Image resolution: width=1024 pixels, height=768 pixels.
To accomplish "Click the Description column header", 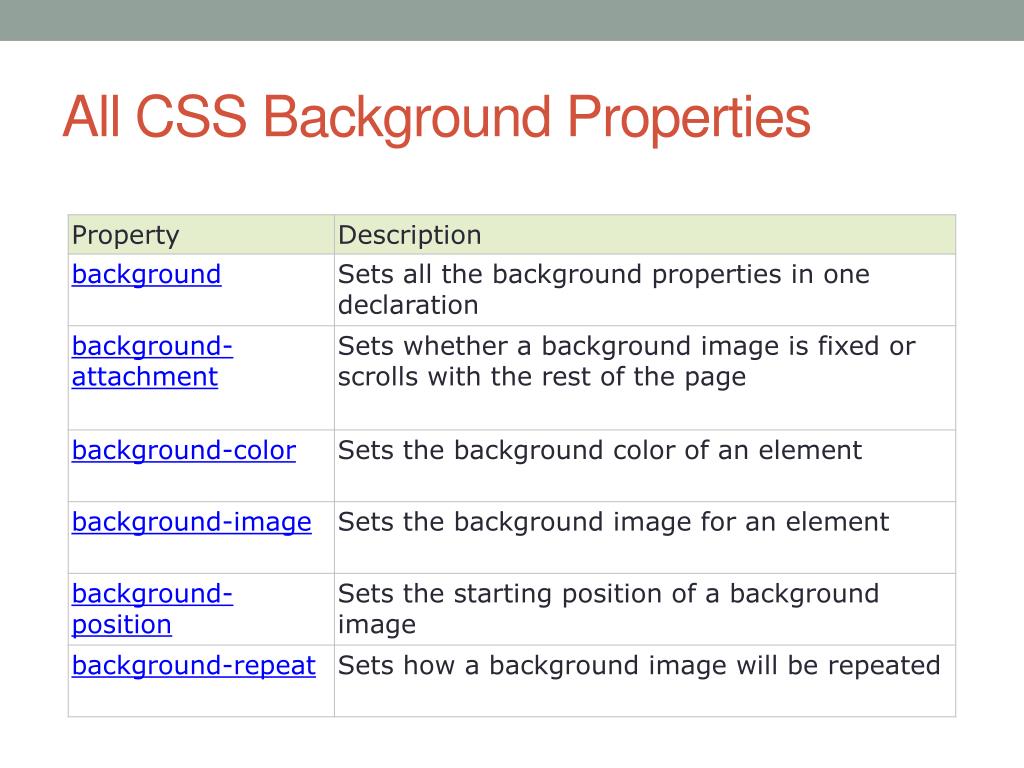I will coord(409,235).
